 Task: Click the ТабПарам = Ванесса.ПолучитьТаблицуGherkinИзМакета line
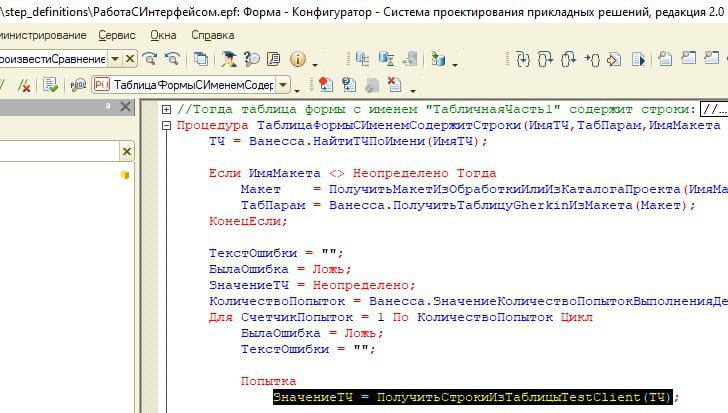pos(468,205)
